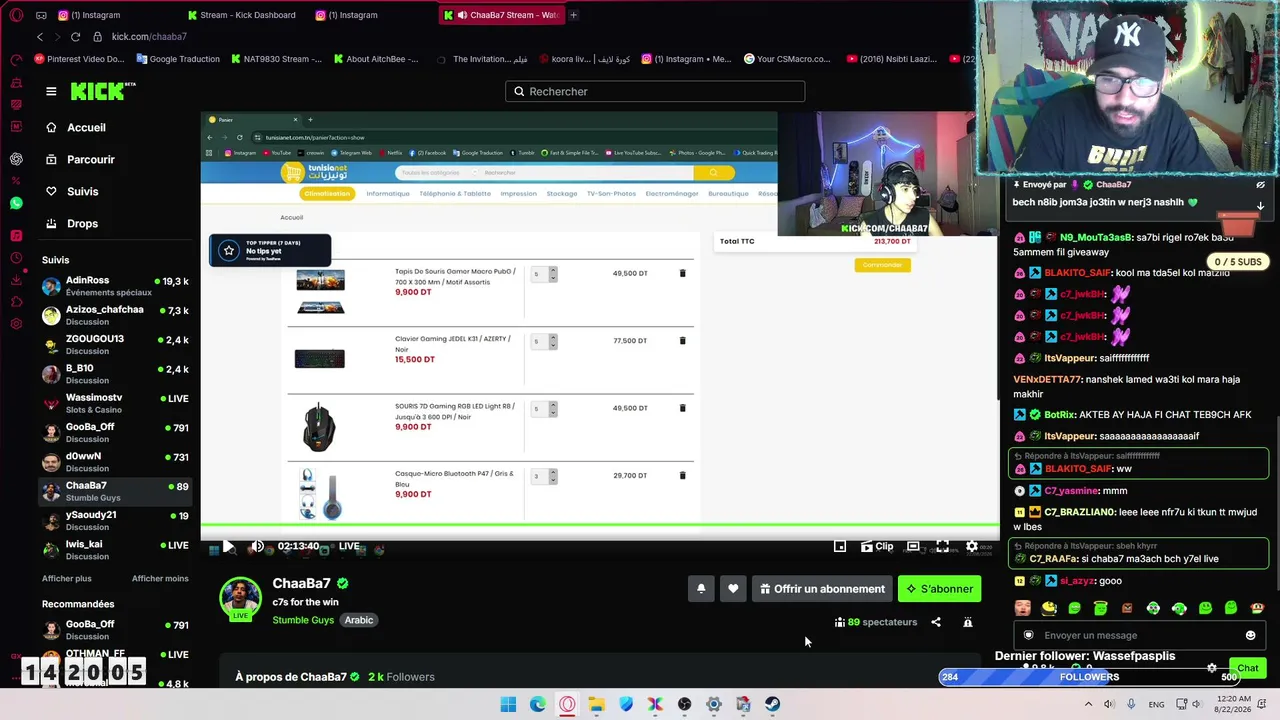Toggle mini player mode in the stream player
Viewport: 1280px width, 720px height.
coord(840,546)
